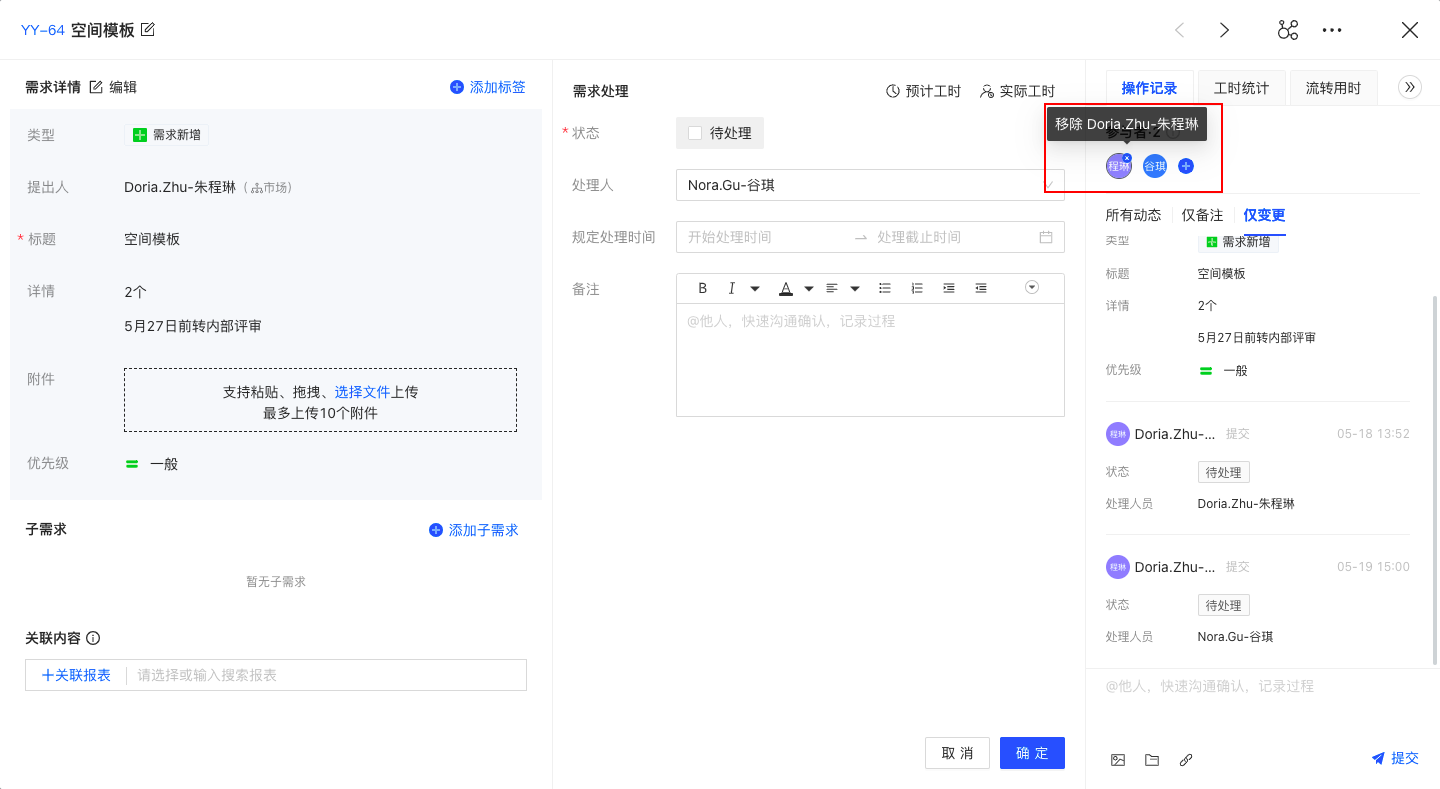
Task: Remove participant 程琳 via x badge
Action: pyautogui.click(x=1127, y=158)
